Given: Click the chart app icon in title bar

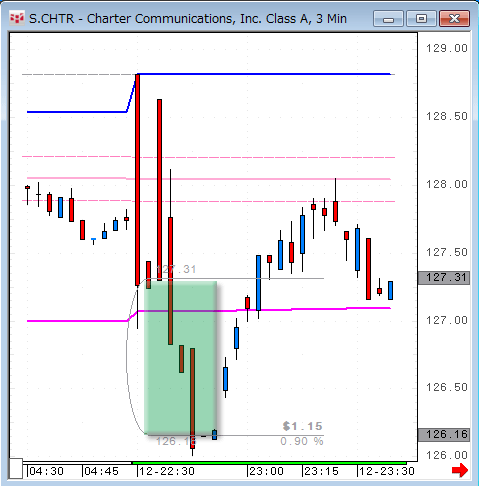Looking at the screenshot, I should click(x=17, y=18).
